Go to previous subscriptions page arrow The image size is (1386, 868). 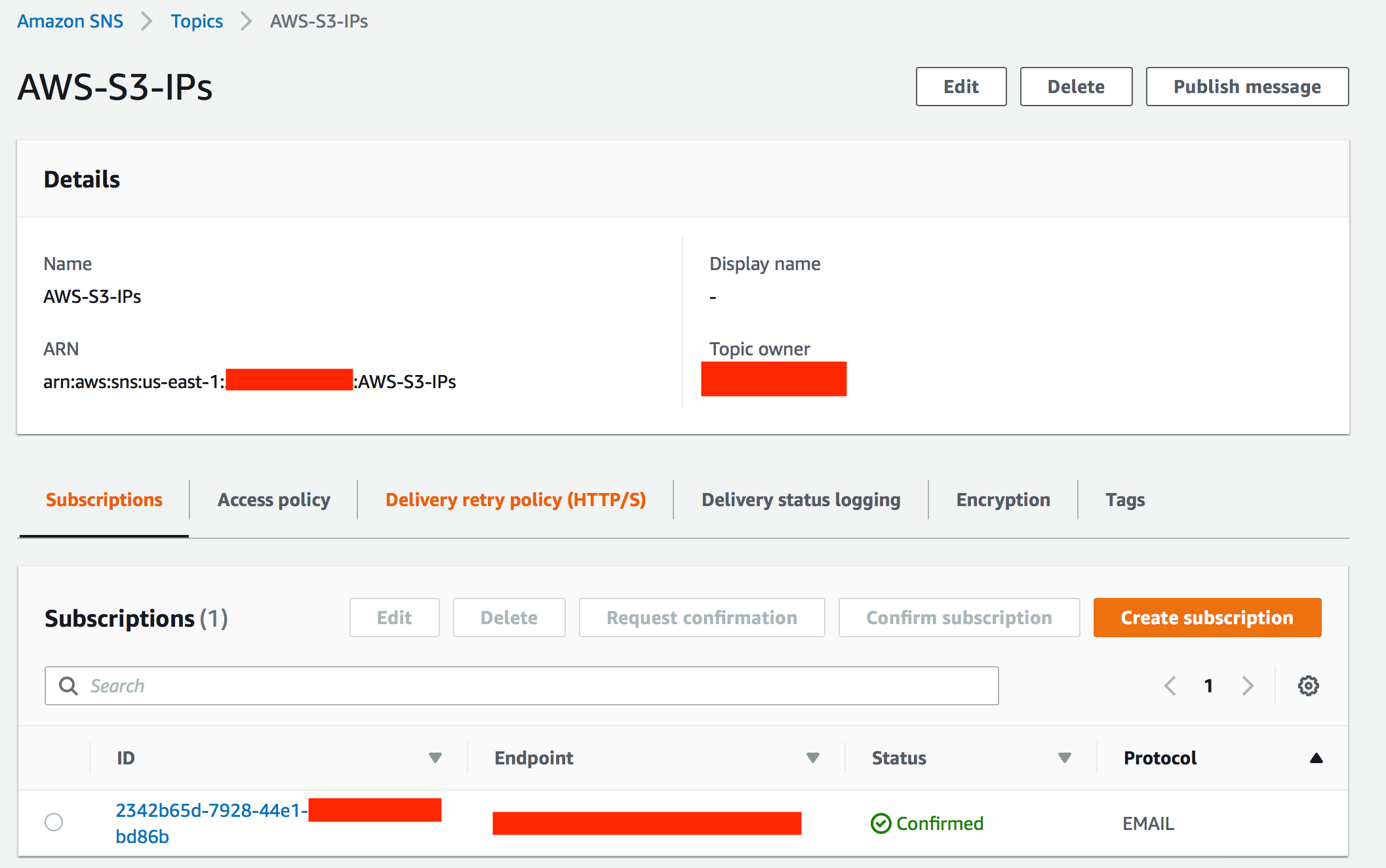1170,686
